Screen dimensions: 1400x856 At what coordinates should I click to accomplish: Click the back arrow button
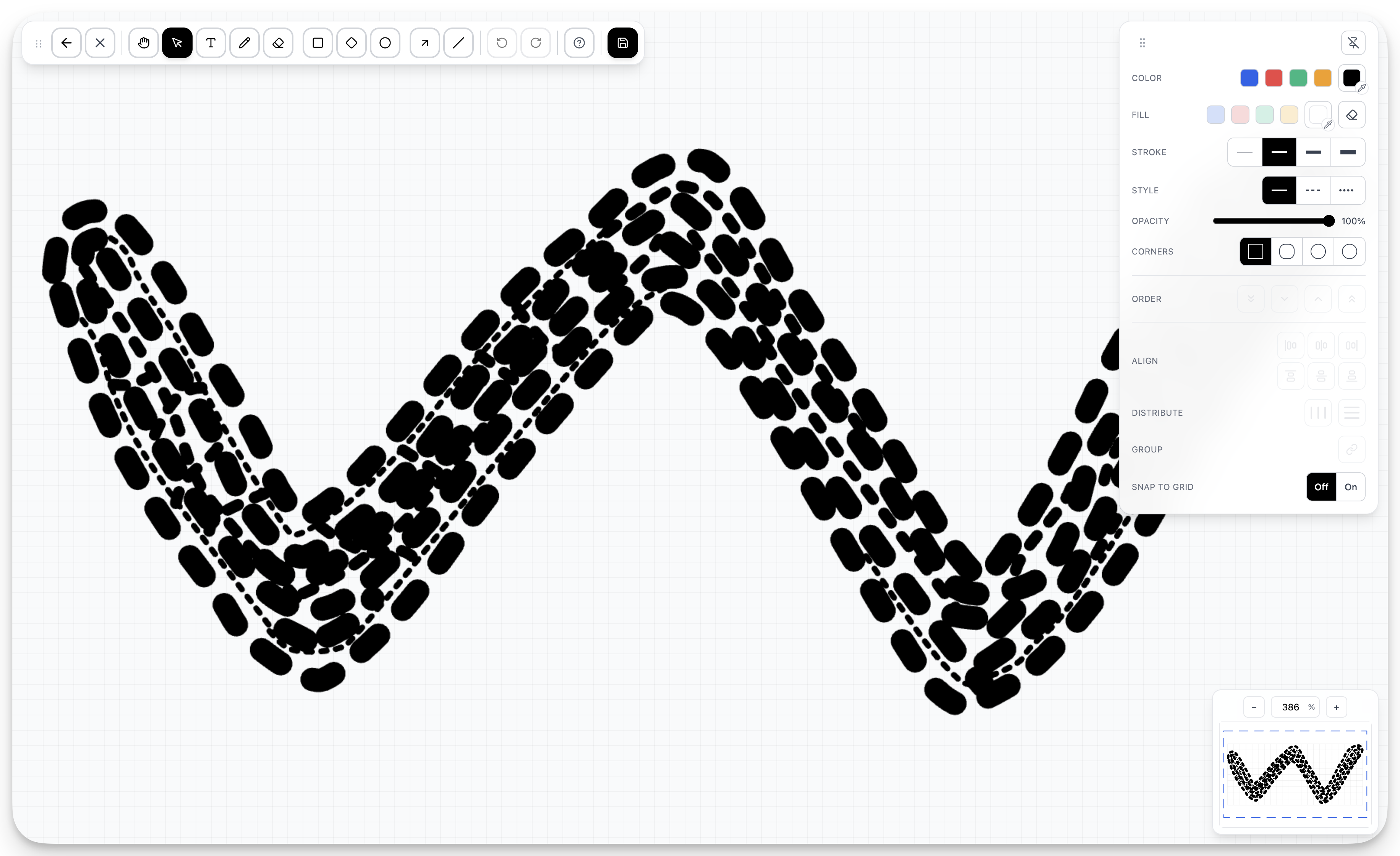[66, 43]
